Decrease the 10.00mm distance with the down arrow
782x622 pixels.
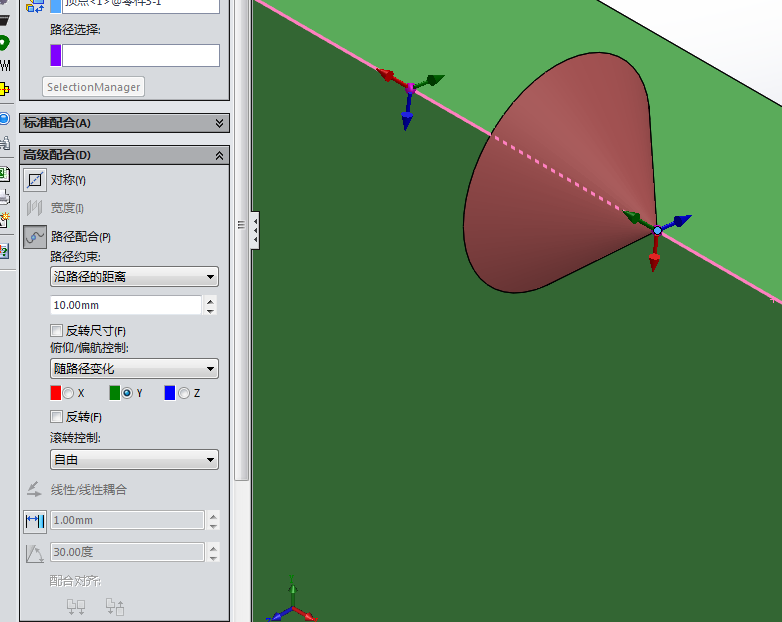coord(210,310)
